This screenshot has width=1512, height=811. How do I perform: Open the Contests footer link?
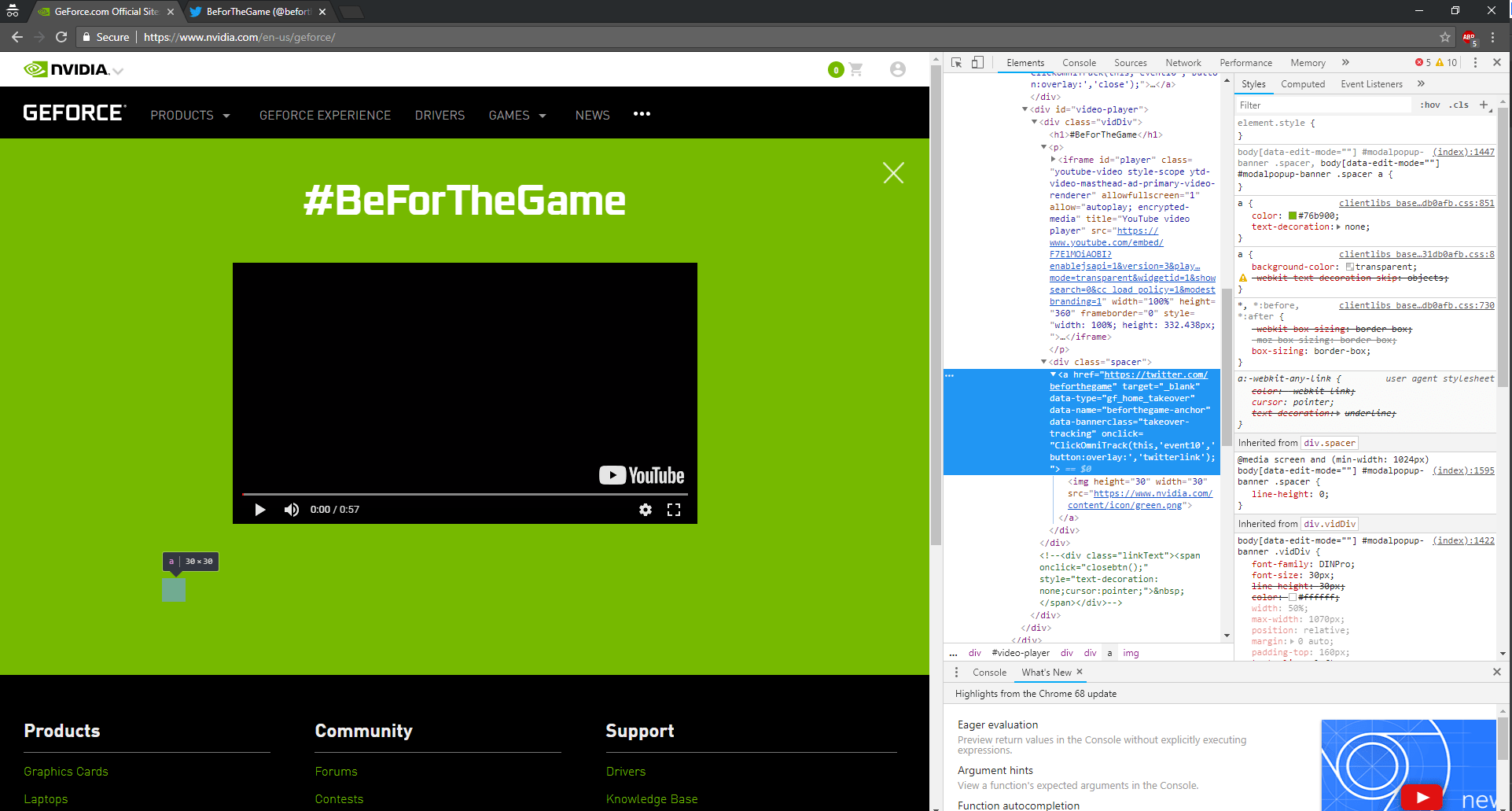coord(339,799)
